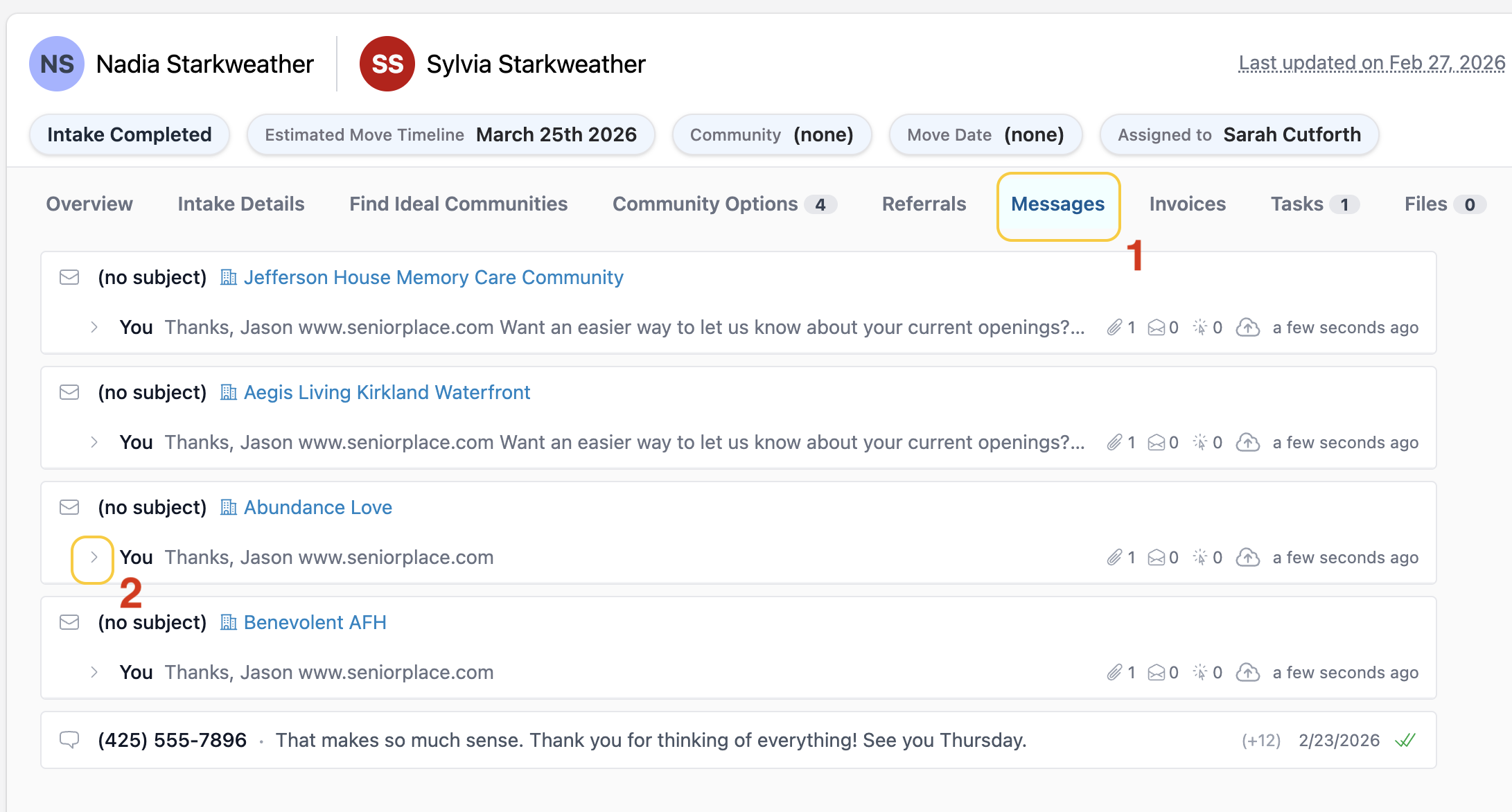Screen dimensions: 1512x812
Task: Open Benevolent AFH community link
Action: tap(315, 622)
